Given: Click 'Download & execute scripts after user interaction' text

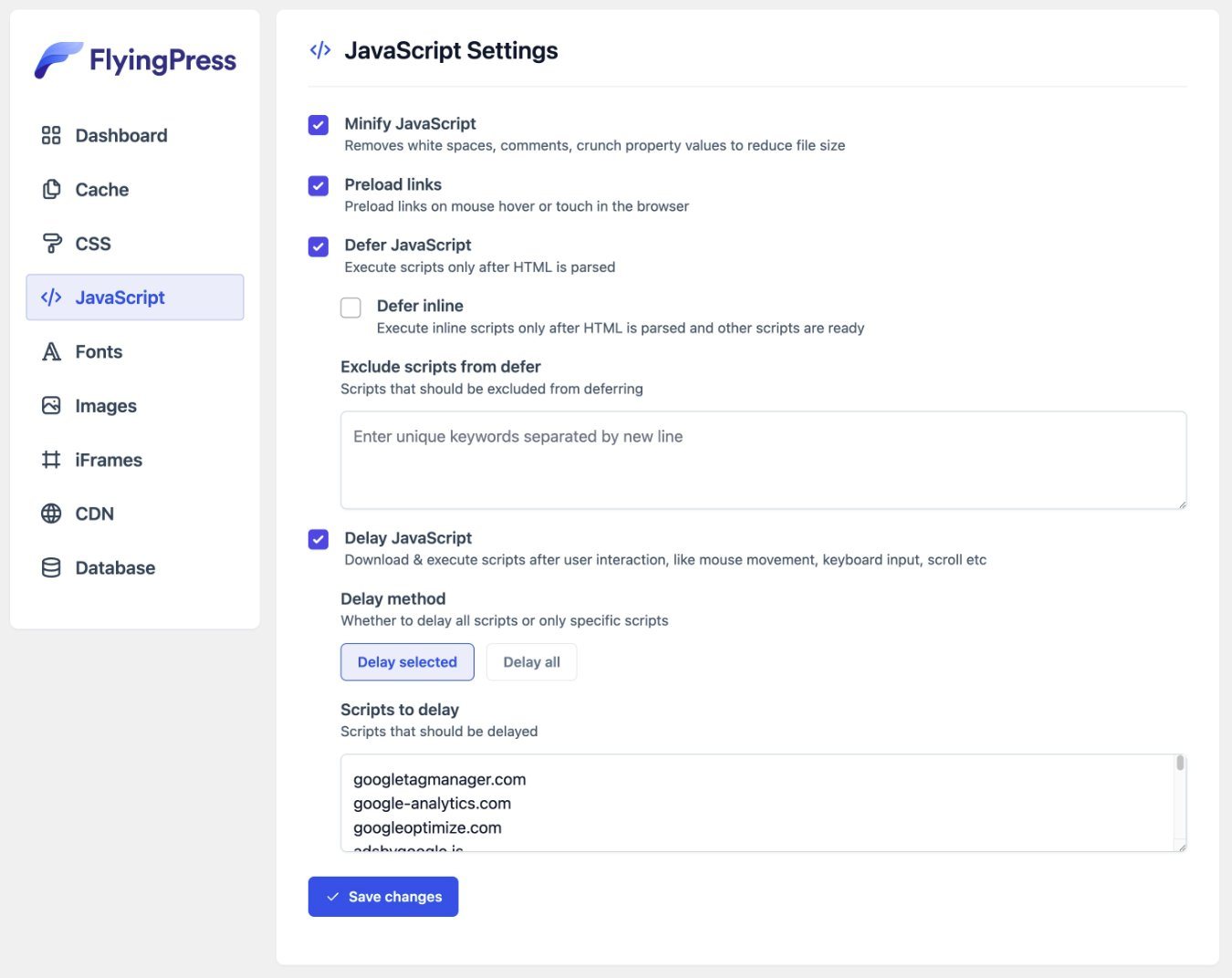Looking at the screenshot, I should coord(665,560).
